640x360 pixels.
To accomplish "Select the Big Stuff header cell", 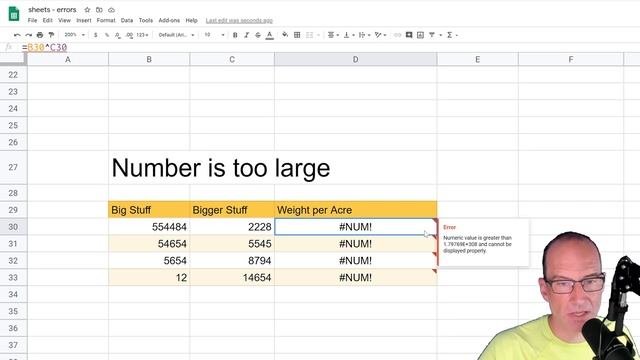I will [x=149, y=210].
